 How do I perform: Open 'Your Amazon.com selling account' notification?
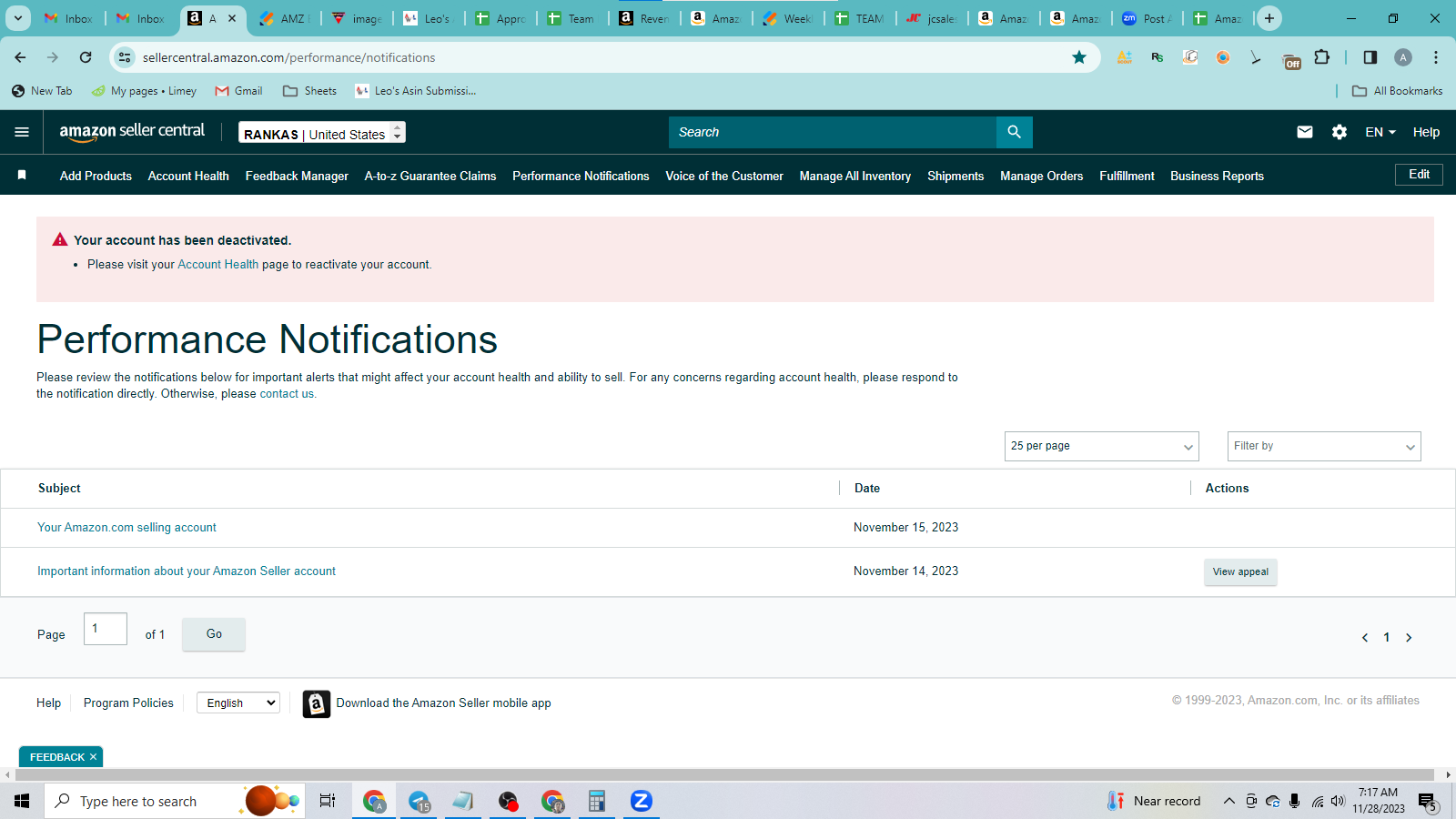(126, 528)
